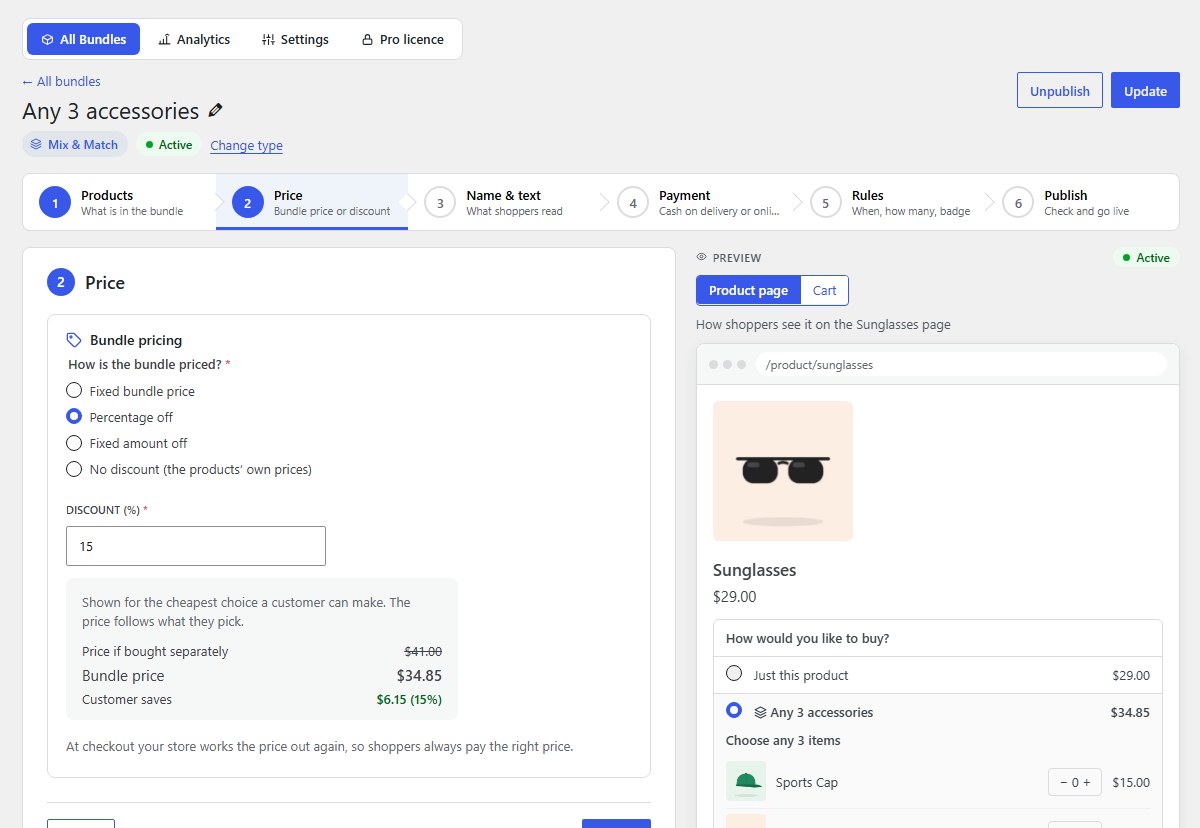Select the Fixed bundle price option
1200x828 pixels.
point(74,391)
